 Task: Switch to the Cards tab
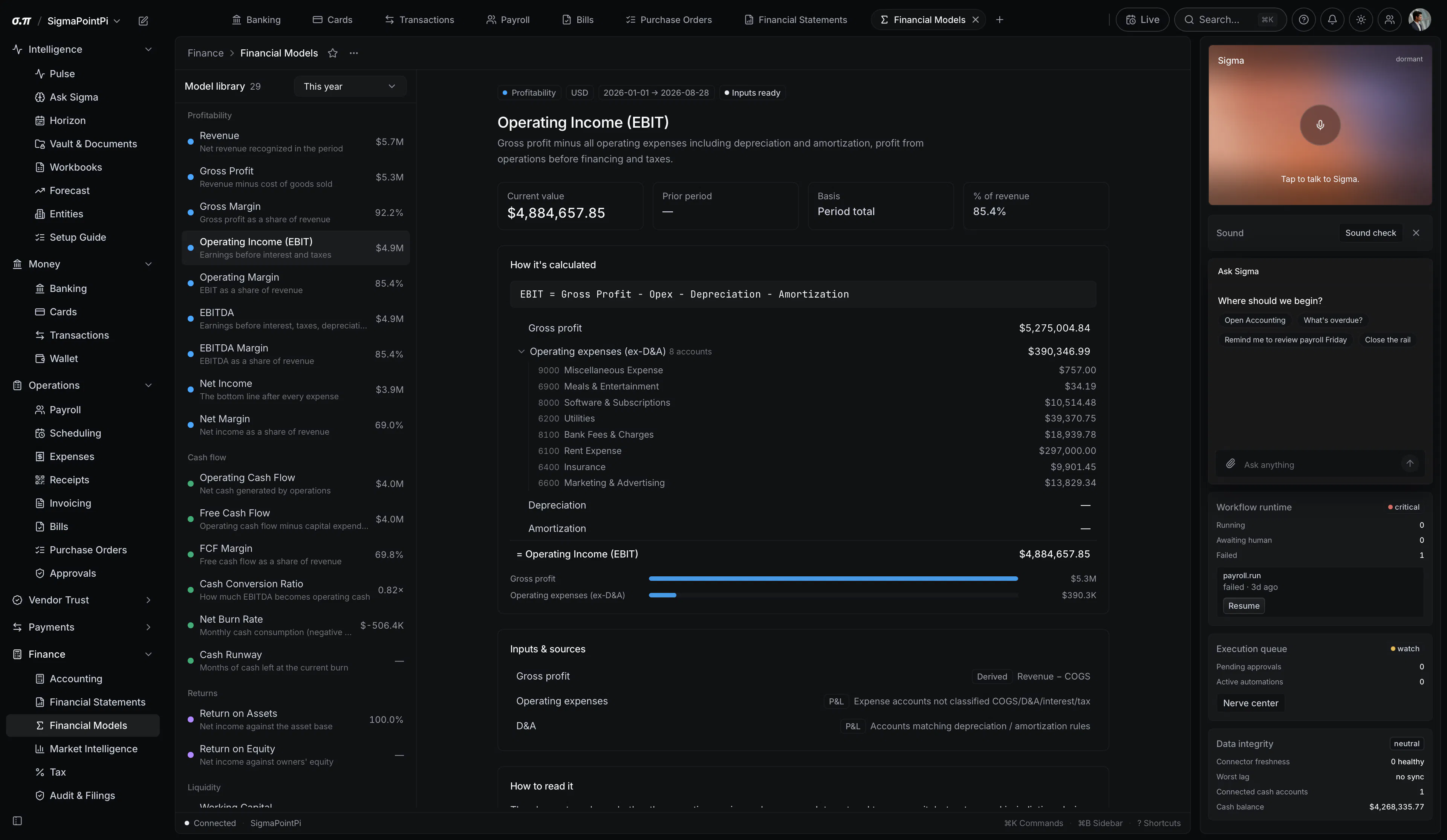(332, 20)
